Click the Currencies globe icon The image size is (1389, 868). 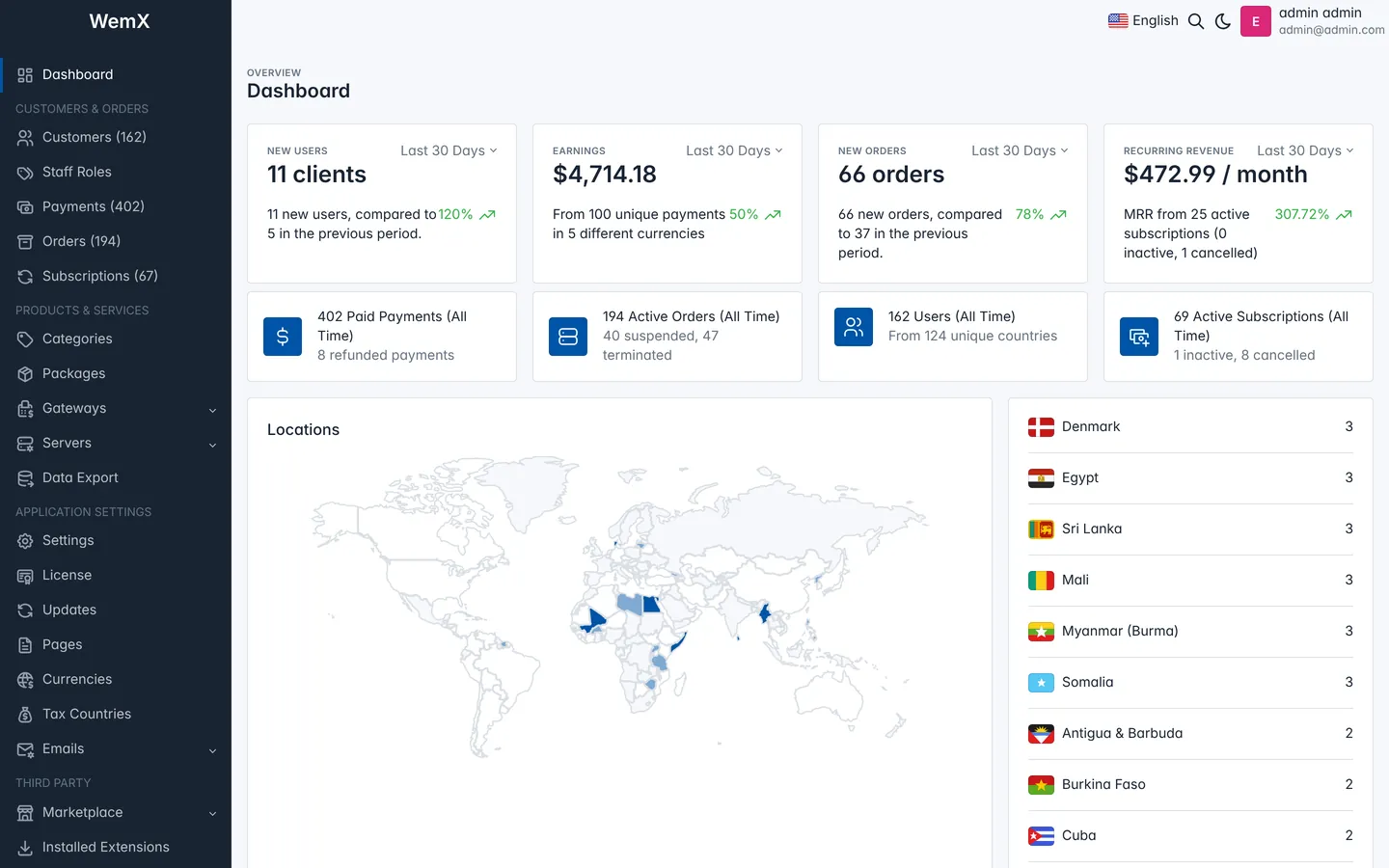[x=25, y=680]
